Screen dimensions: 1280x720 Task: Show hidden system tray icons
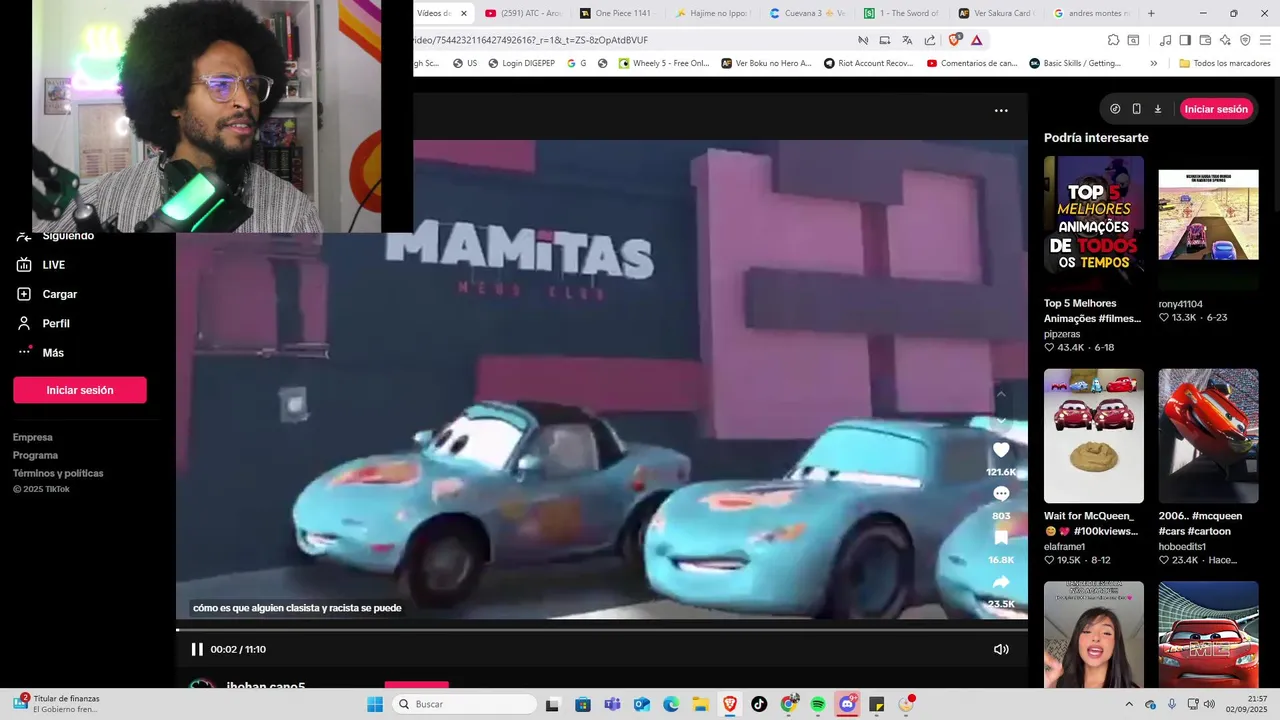coord(1129,704)
